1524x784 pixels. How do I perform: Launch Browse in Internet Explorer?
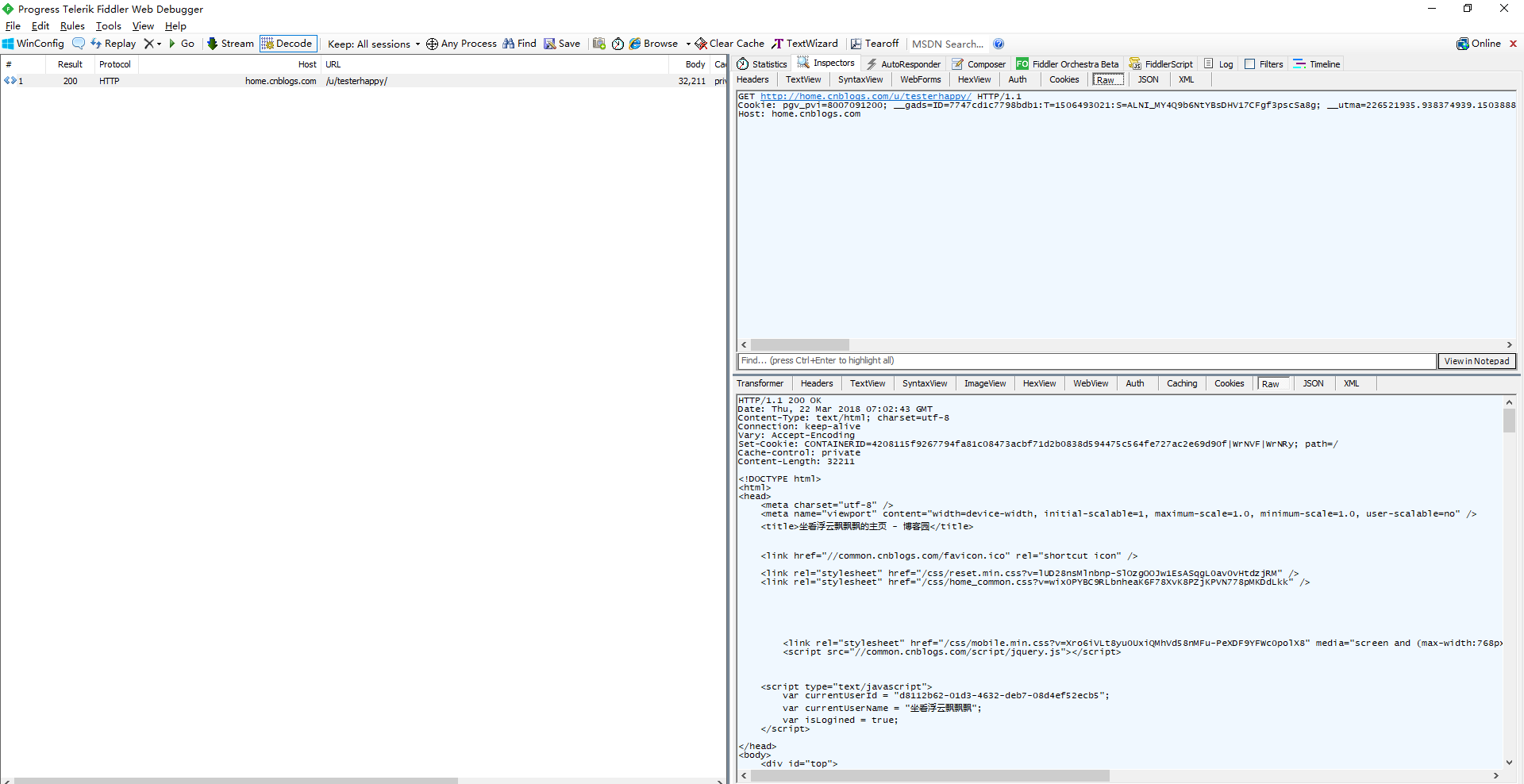(x=654, y=44)
